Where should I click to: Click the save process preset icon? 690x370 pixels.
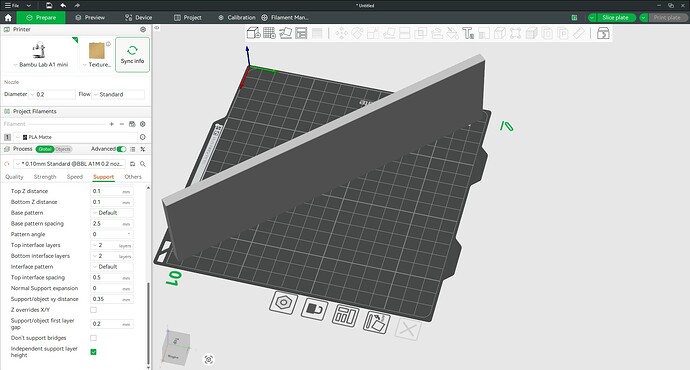(132, 164)
